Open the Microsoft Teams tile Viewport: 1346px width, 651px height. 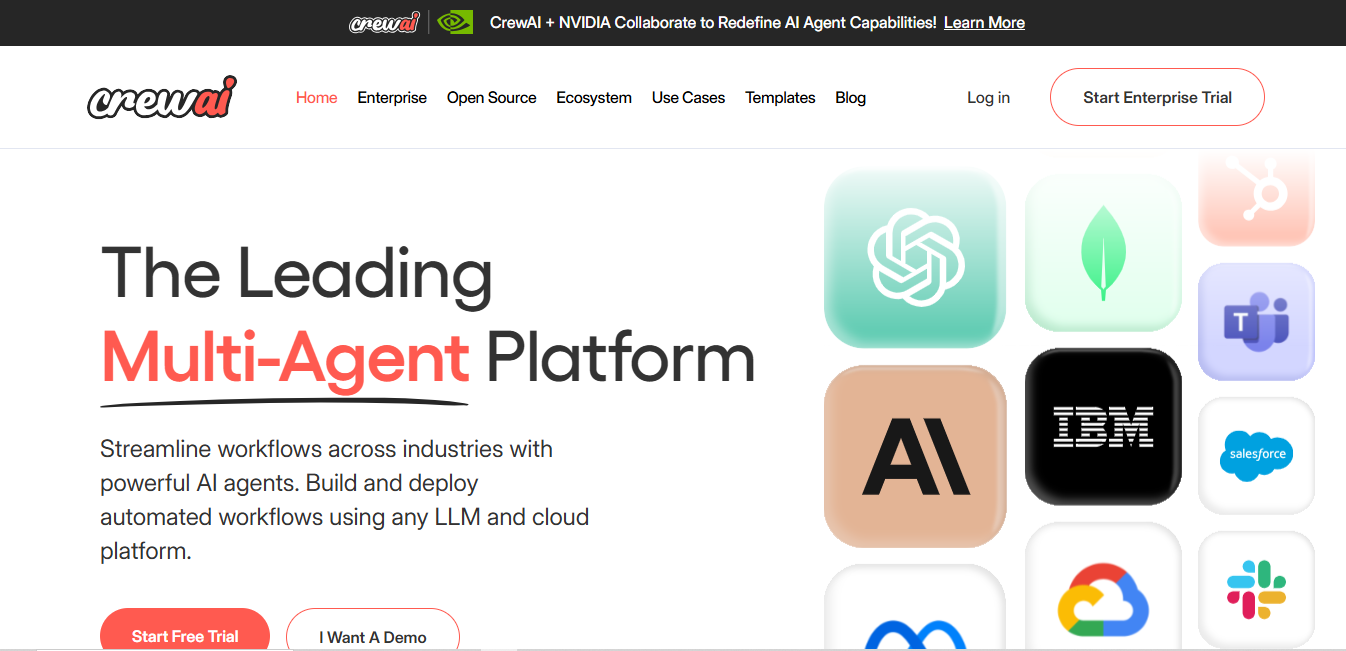click(x=1256, y=322)
